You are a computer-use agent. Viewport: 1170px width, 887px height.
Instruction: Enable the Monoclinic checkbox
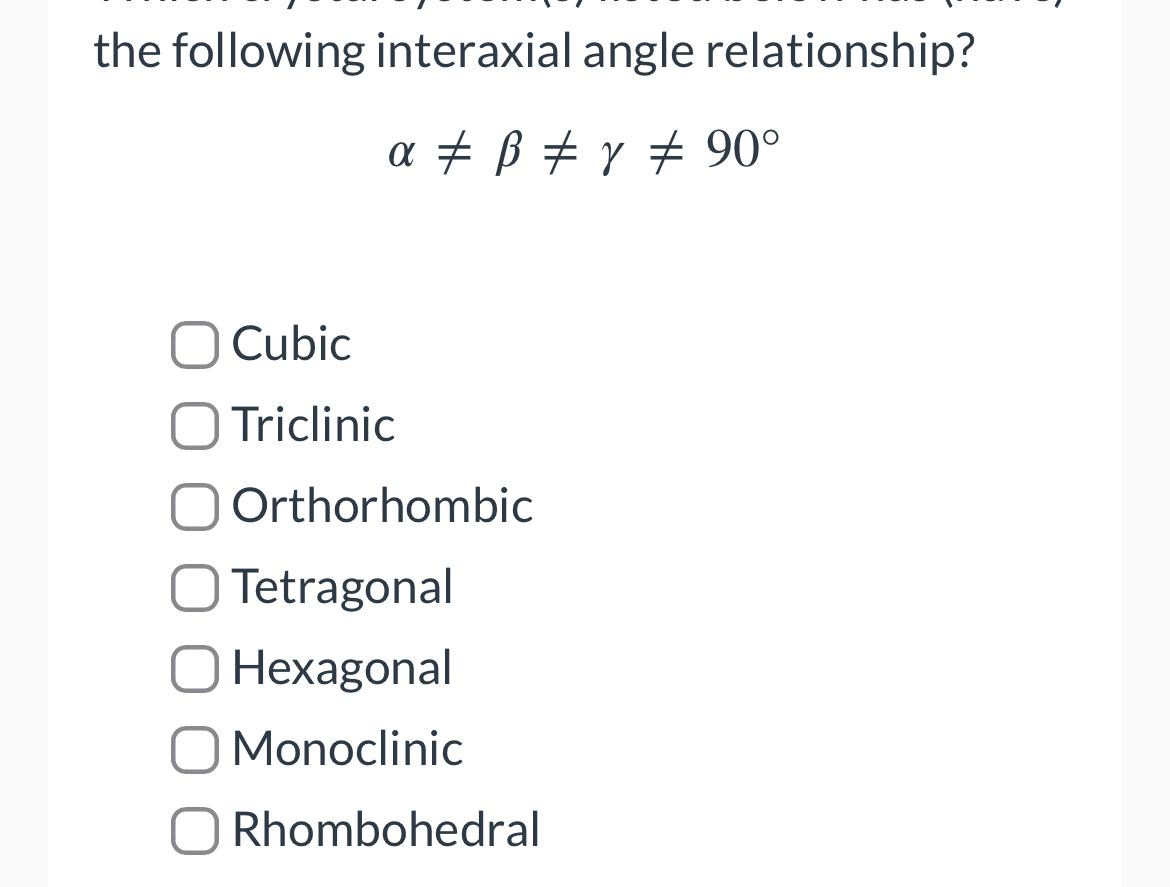tap(195, 749)
